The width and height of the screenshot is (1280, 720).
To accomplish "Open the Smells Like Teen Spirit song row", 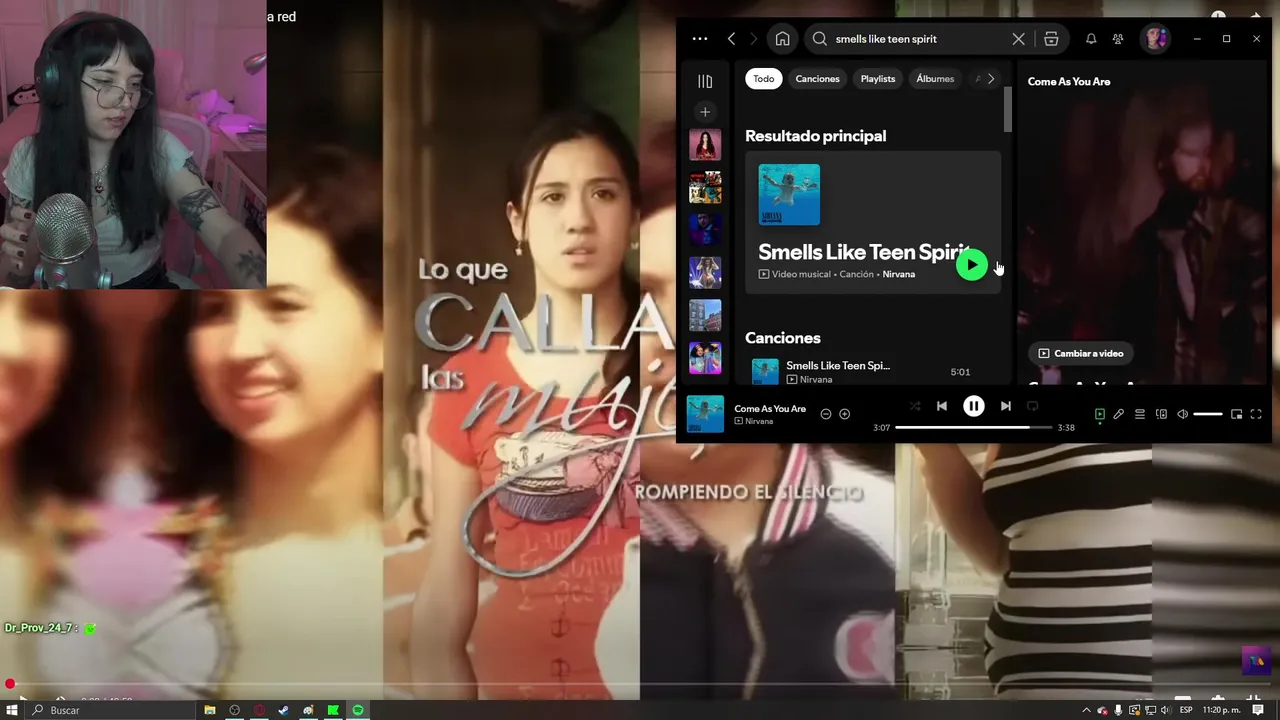I will (873, 372).
